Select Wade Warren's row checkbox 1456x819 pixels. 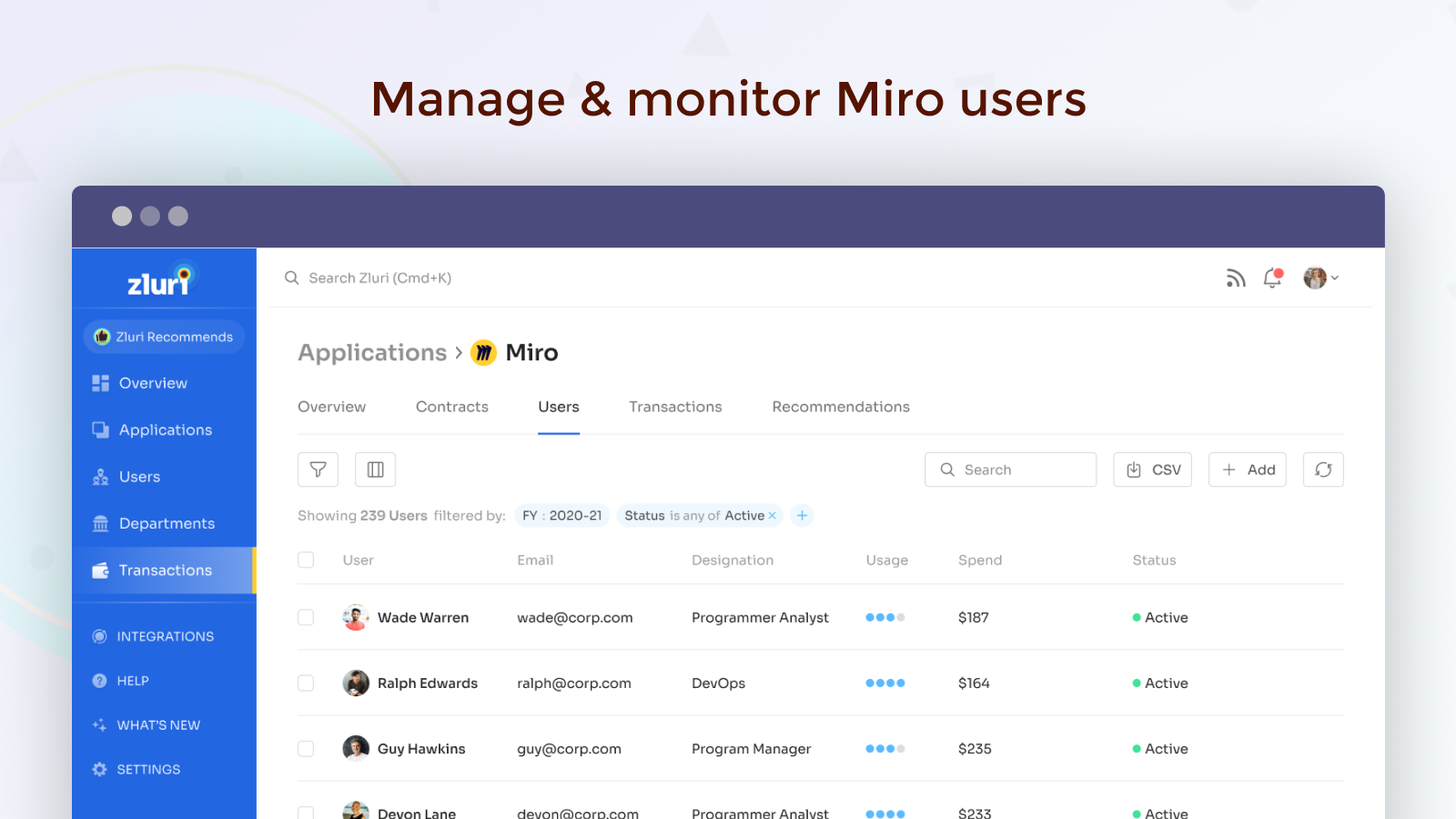point(306,617)
